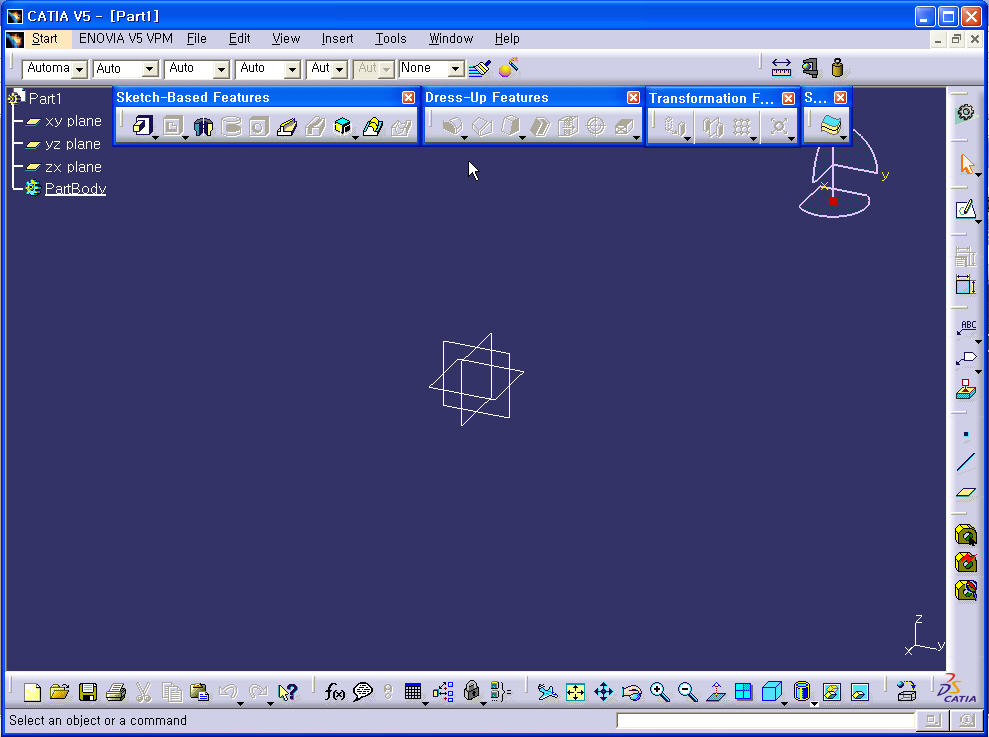
Task: Open the Insert menu
Action: point(337,38)
